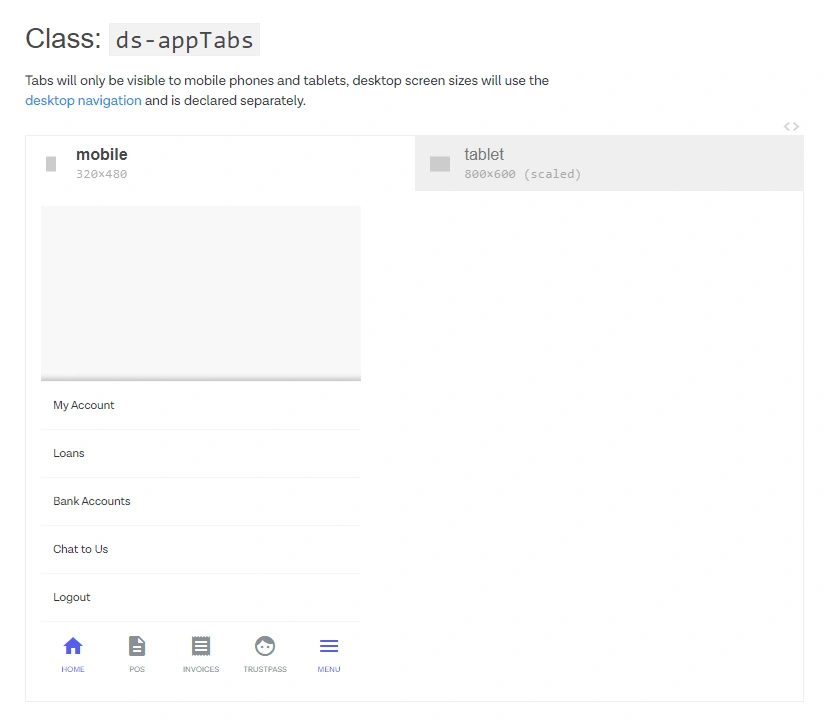Select the Invoices receipt icon

201,646
